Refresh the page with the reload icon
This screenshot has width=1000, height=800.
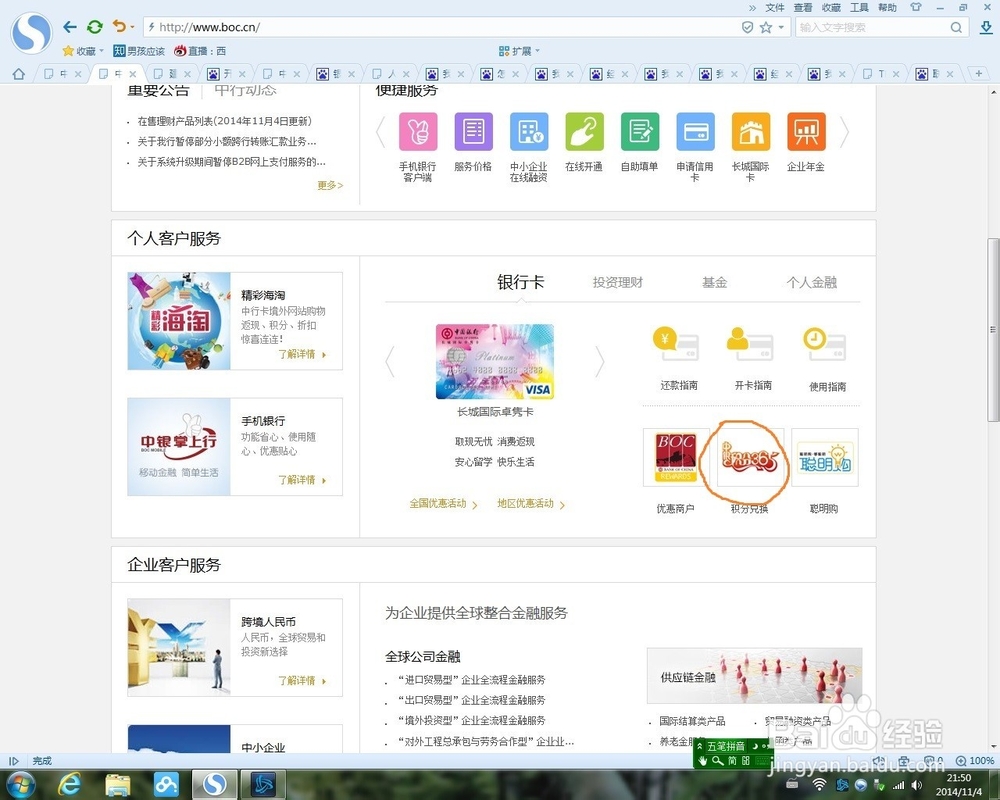click(x=93, y=27)
